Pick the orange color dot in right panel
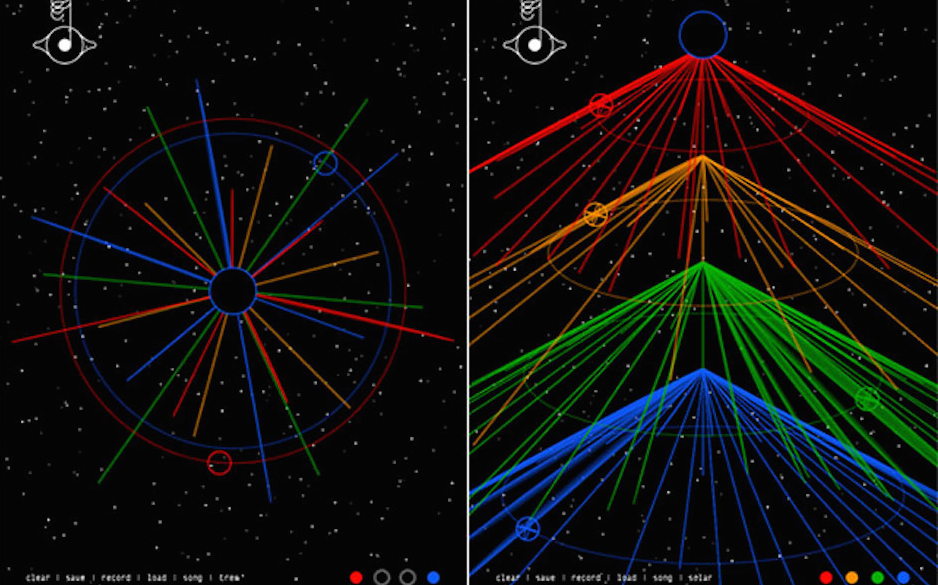Image resolution: width=938 pixels, height=585 pixels. click(852, 577)
